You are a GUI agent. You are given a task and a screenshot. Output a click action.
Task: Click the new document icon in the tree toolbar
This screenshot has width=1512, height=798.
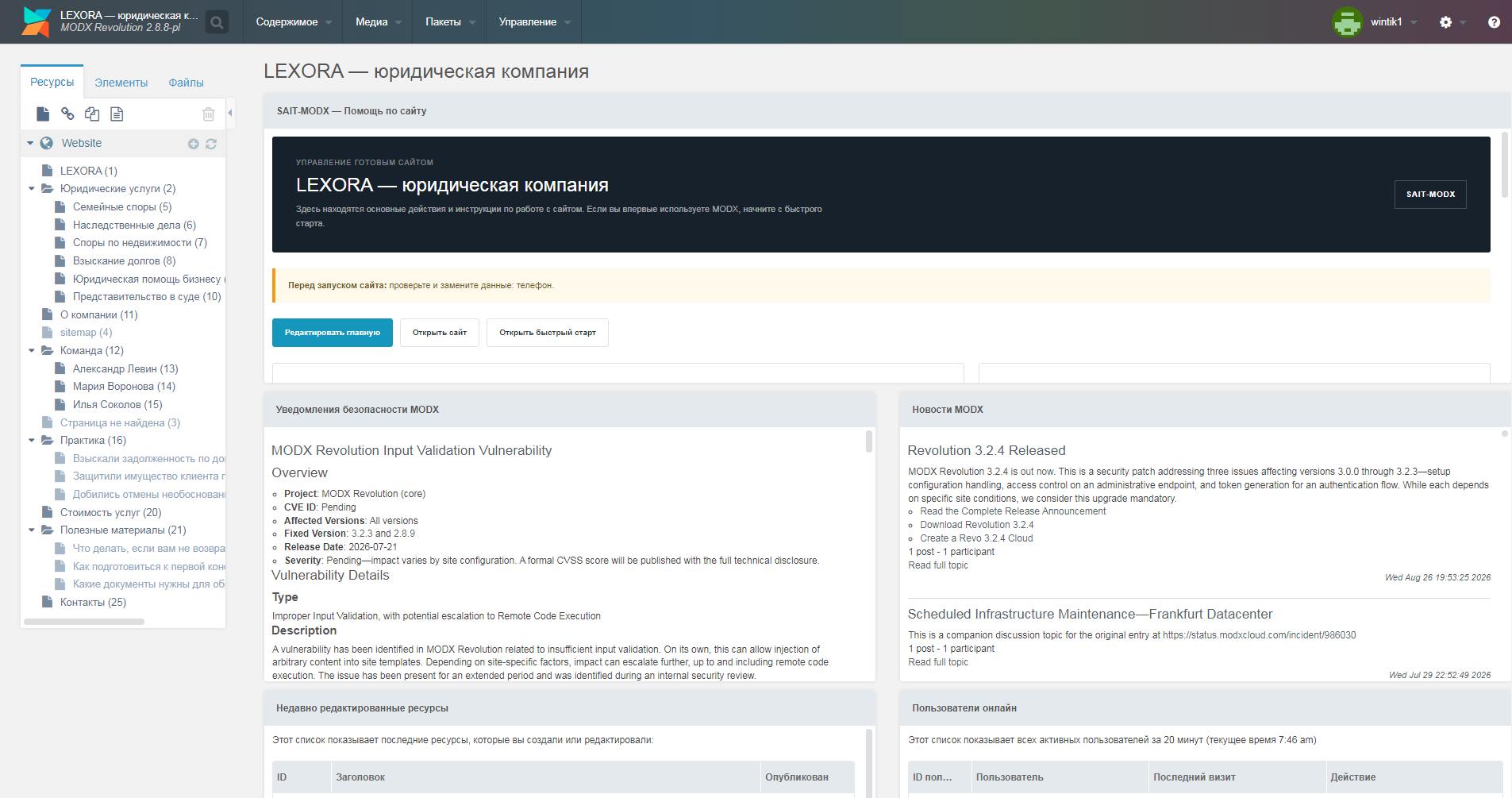click(x=43, y=114)
